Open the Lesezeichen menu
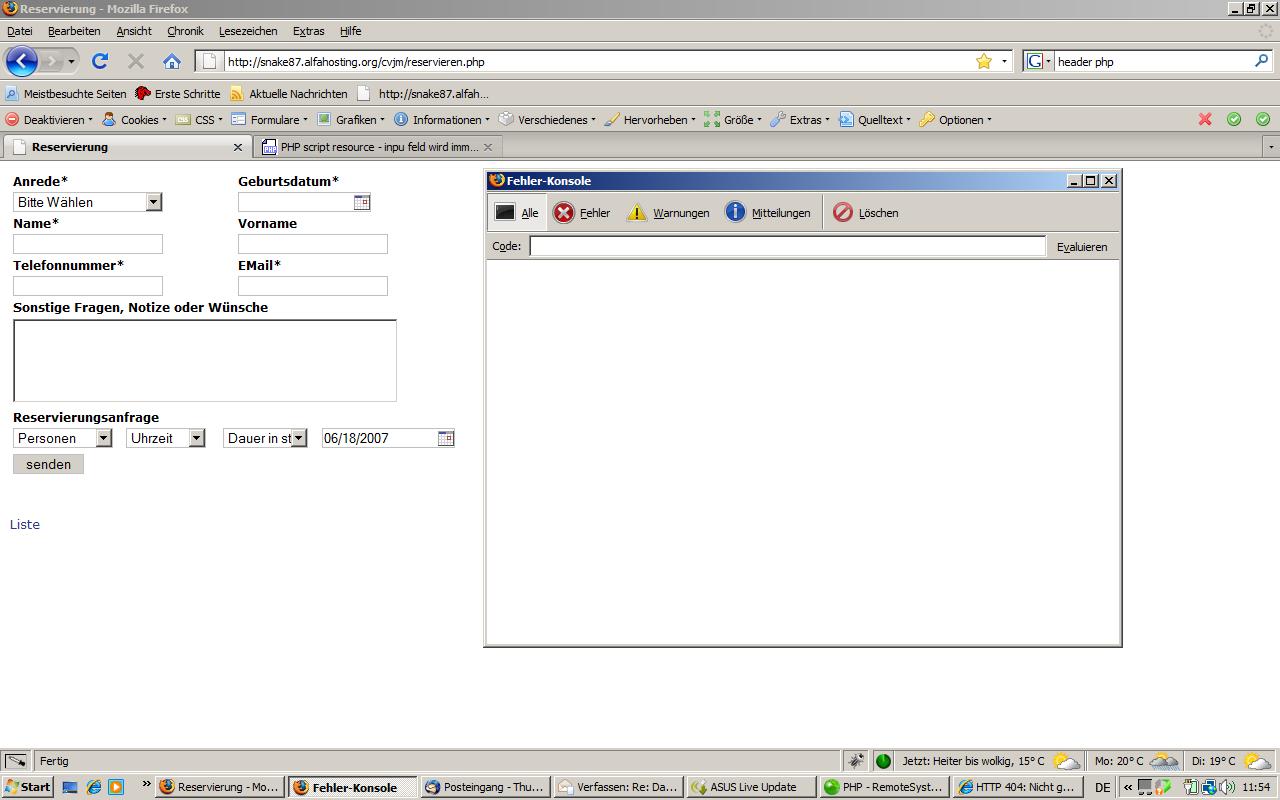 (248, 31)
